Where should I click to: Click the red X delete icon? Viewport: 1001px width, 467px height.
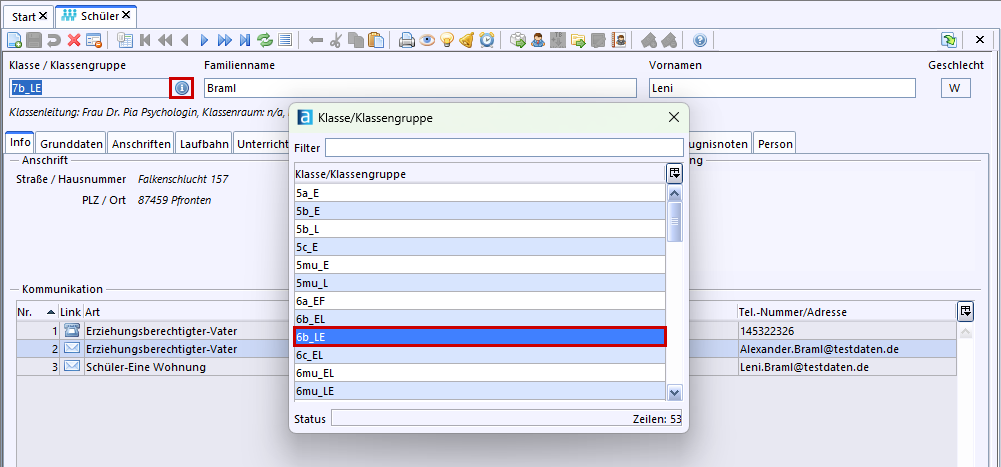[x=74, y=40]
